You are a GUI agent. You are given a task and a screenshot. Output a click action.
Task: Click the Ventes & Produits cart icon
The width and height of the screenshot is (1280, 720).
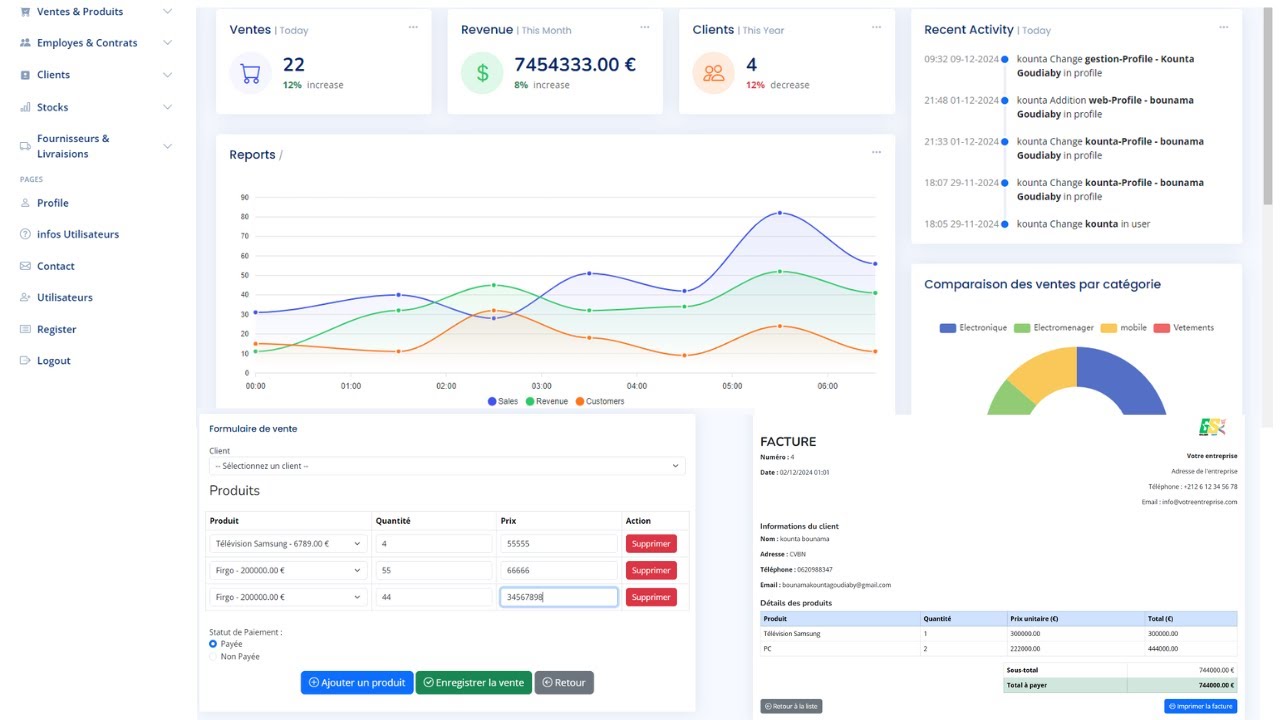pos(25,11)
